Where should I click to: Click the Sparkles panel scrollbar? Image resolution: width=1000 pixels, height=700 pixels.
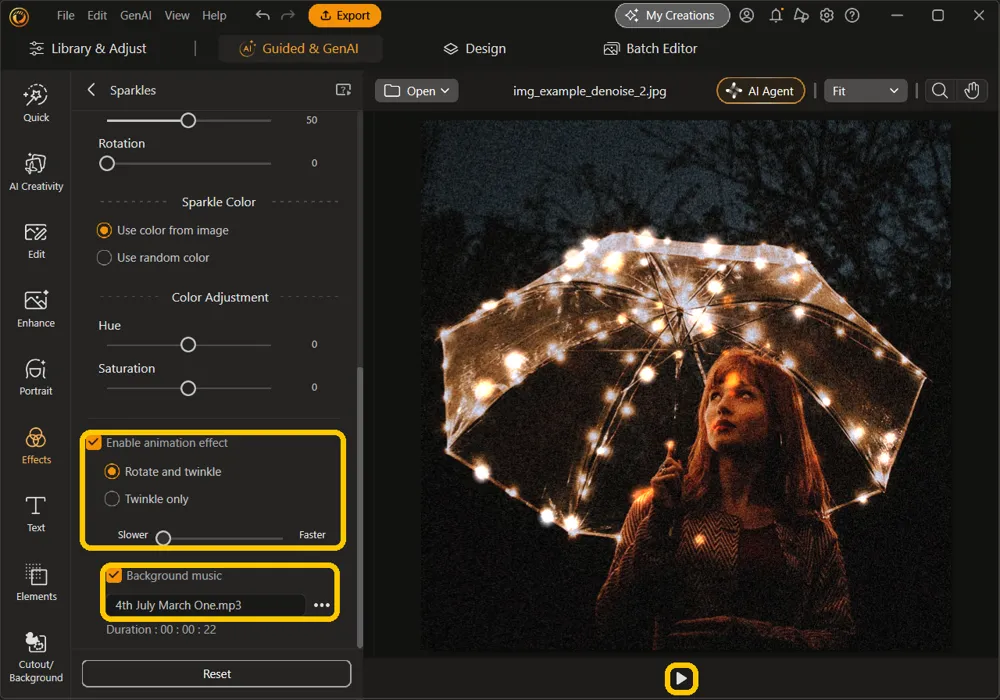[x=360, y=507]
